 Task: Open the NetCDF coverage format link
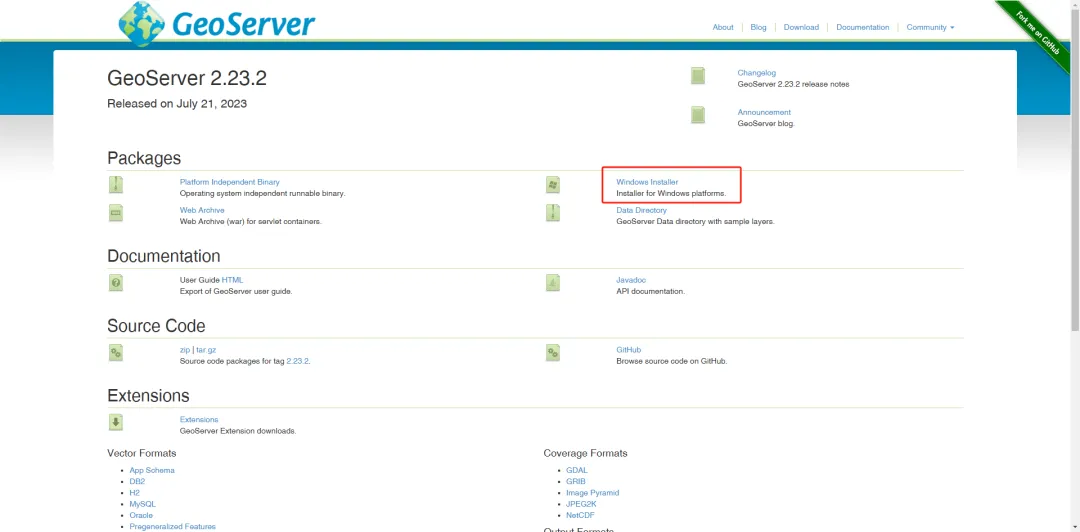(x=580, y=515)
